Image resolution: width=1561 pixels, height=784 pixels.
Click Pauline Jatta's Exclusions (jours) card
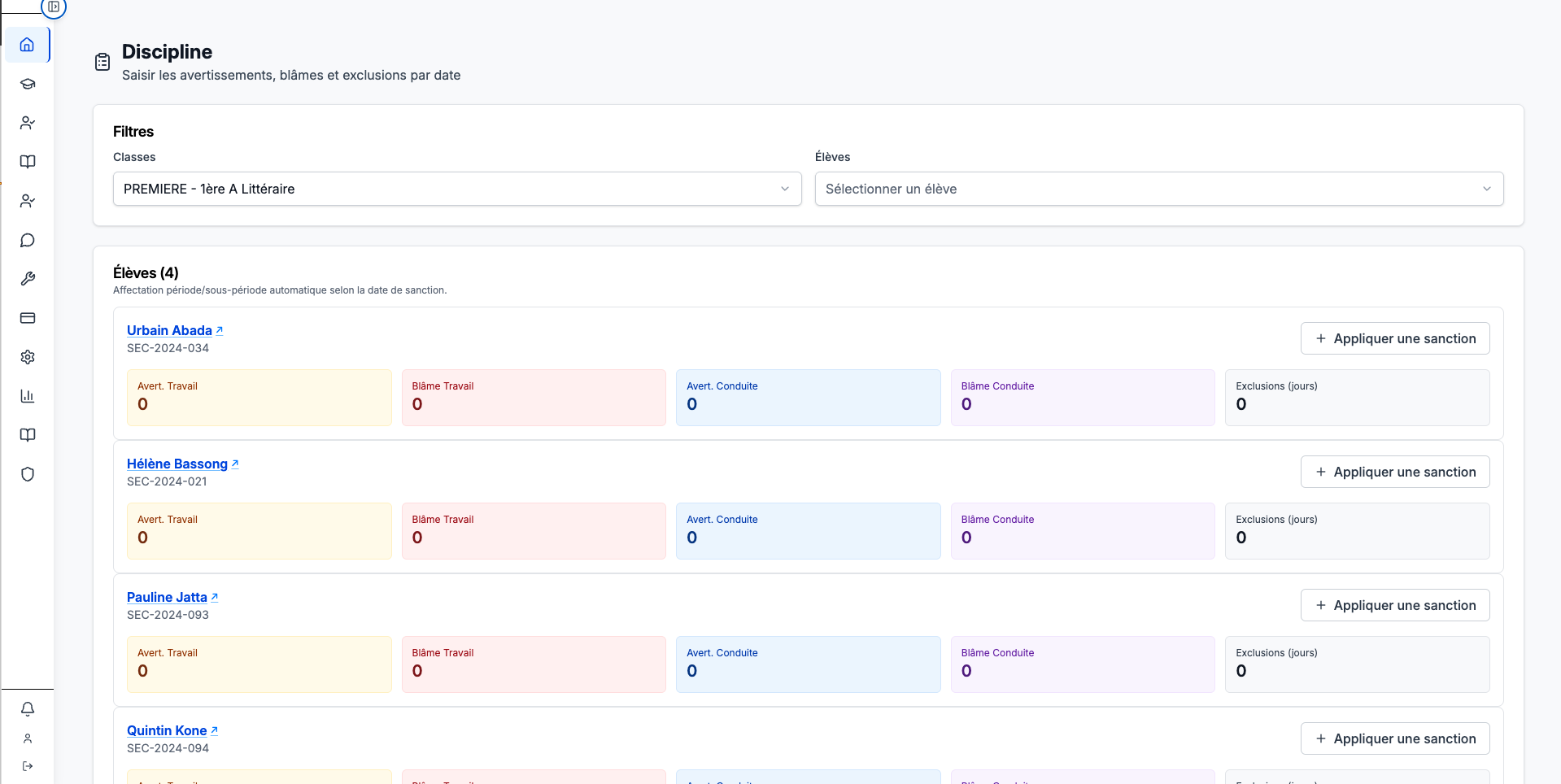[x=1358, y=664]
